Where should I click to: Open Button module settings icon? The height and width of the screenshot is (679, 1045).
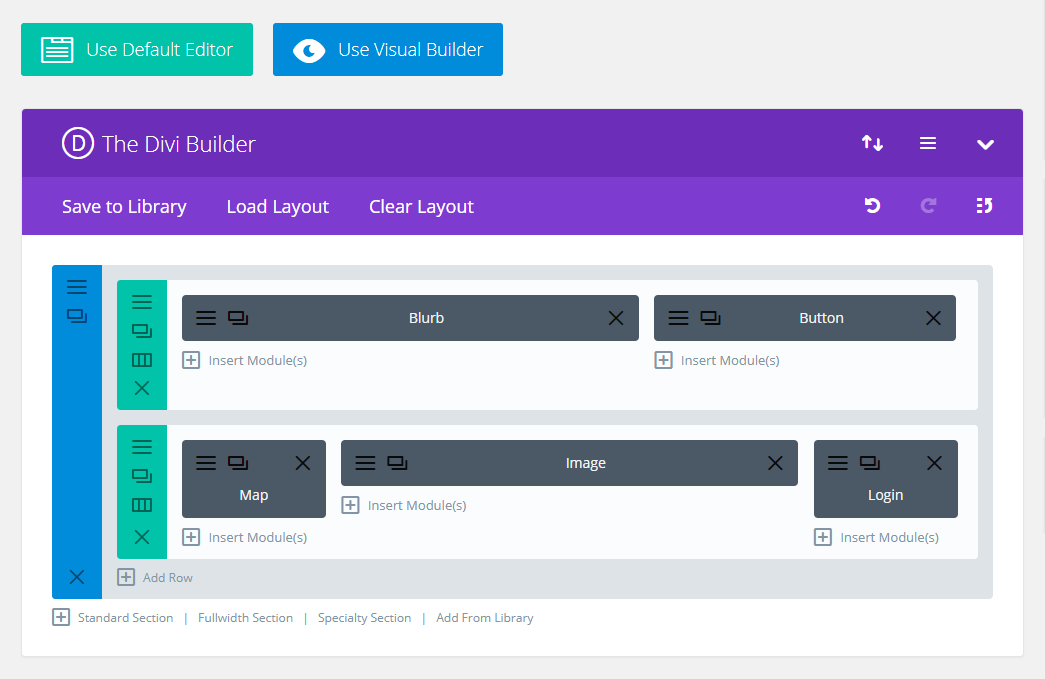[678, 318]
